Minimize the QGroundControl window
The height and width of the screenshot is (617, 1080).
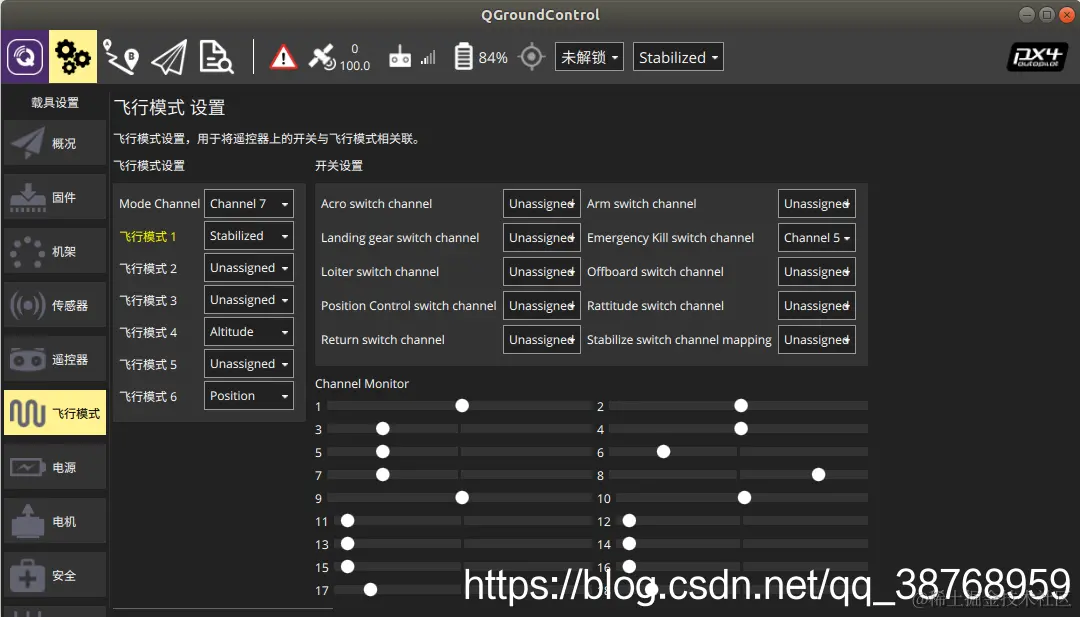(x=1027, y=14)
